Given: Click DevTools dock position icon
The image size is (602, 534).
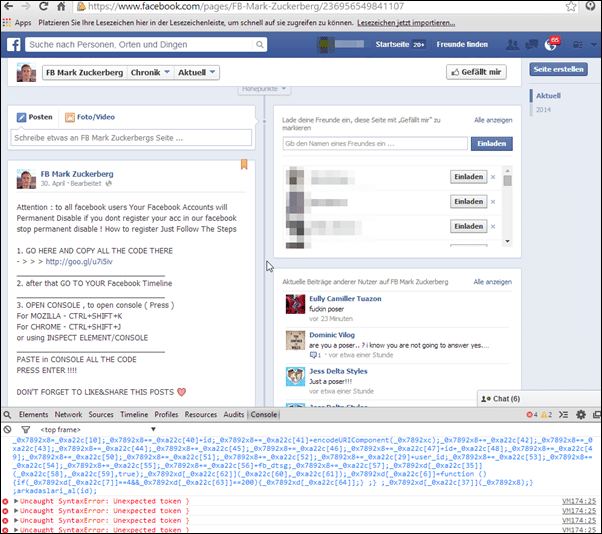Looking at the screenshot, I should click(597, 415).
